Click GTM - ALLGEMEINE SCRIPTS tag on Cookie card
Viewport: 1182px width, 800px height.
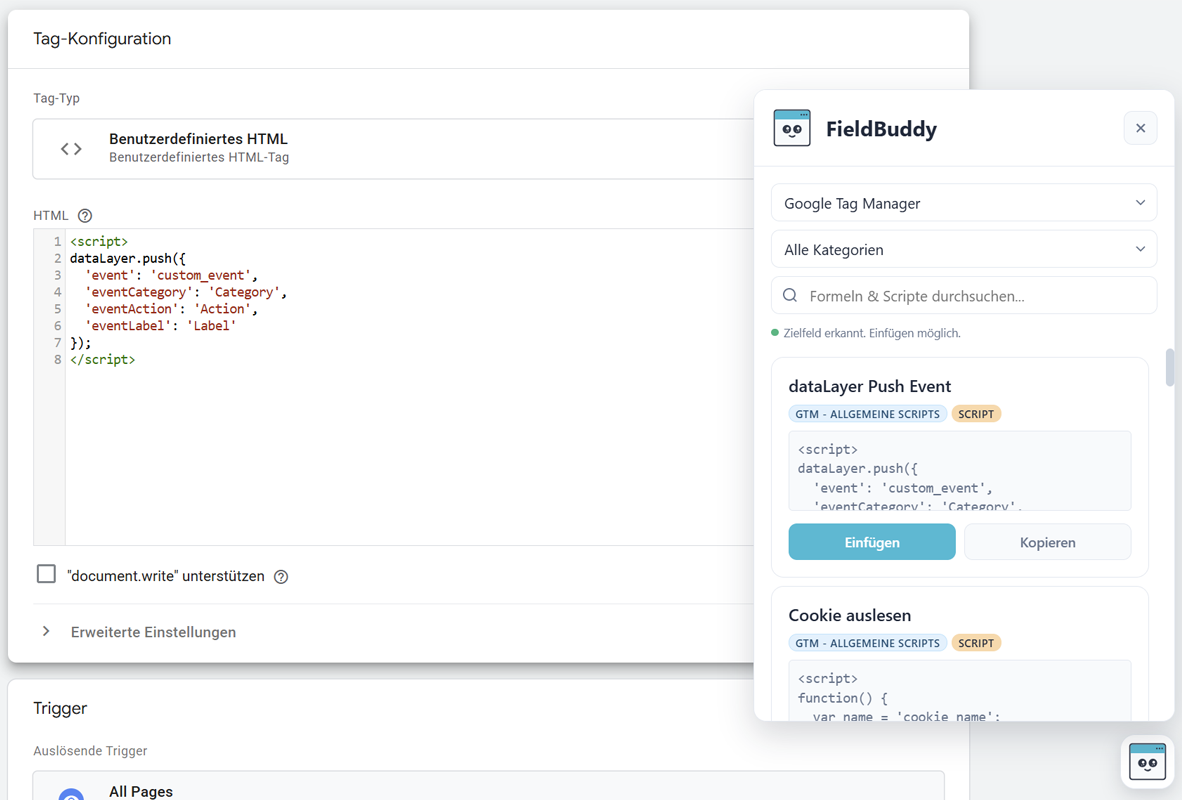pos(867,643)
